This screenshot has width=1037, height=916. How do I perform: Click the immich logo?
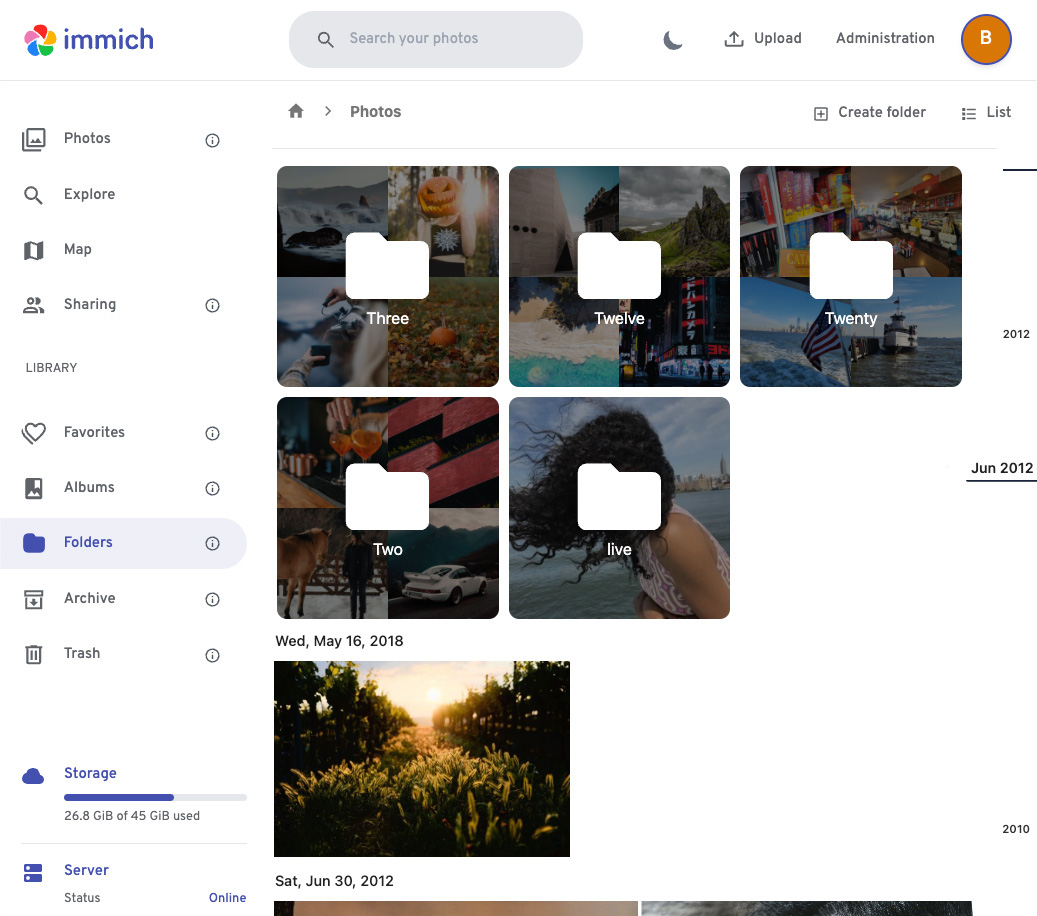(89, 40)
